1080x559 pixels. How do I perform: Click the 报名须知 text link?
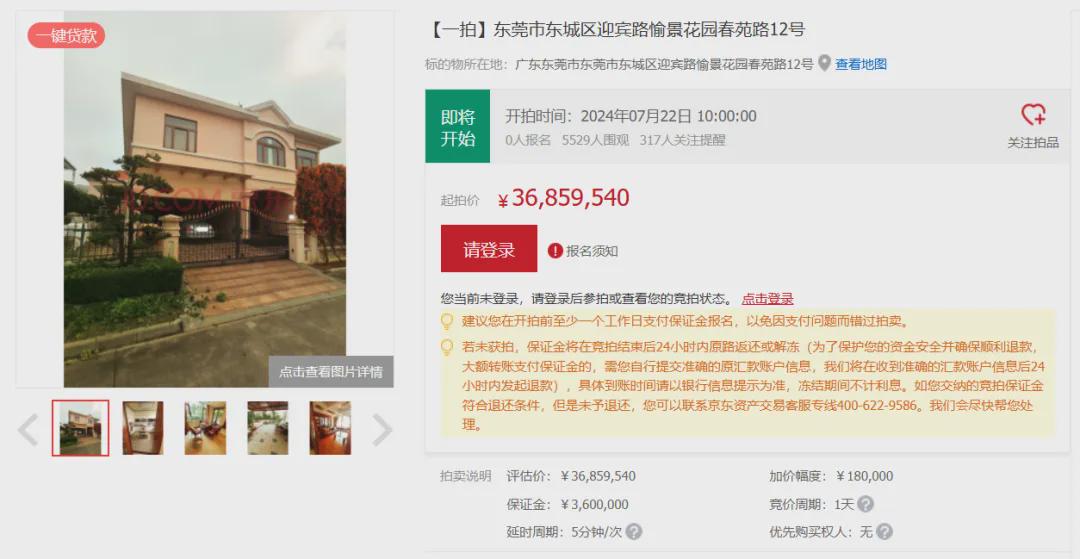click(592, 251)
